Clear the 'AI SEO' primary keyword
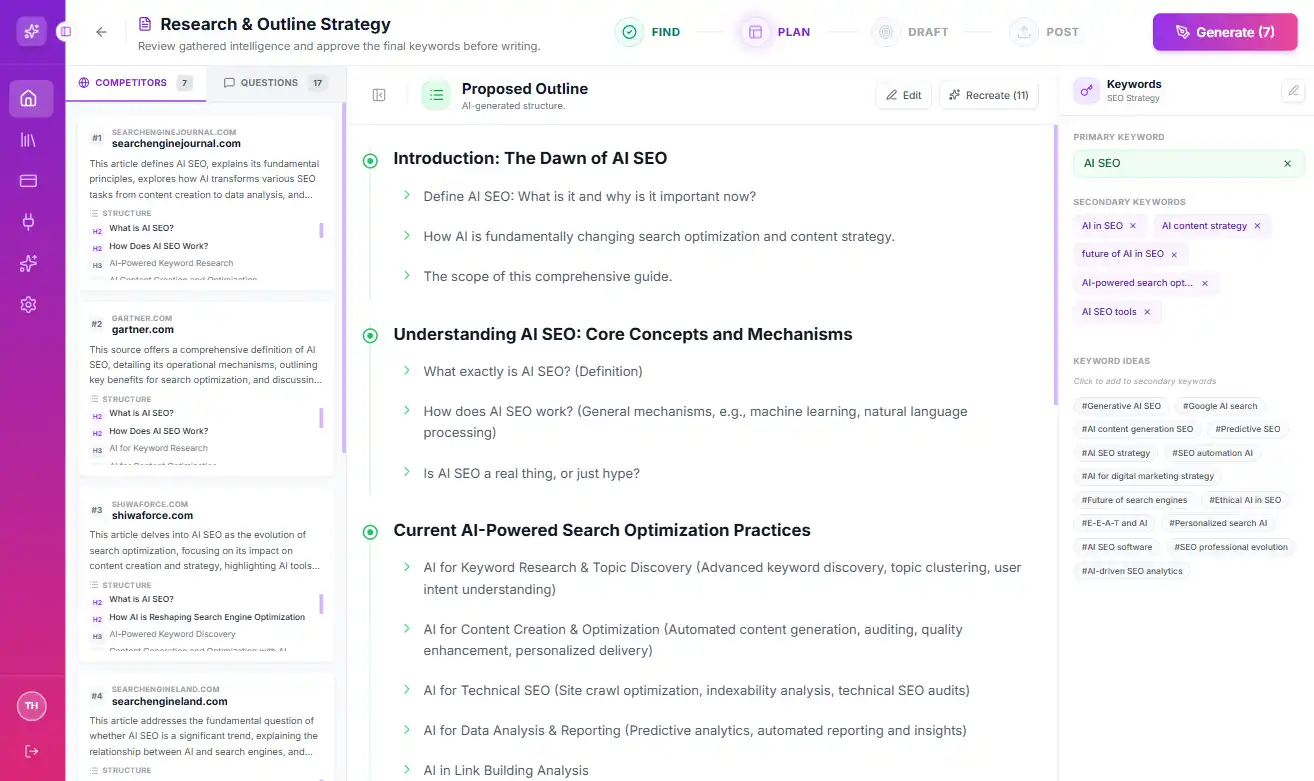 1287,163
